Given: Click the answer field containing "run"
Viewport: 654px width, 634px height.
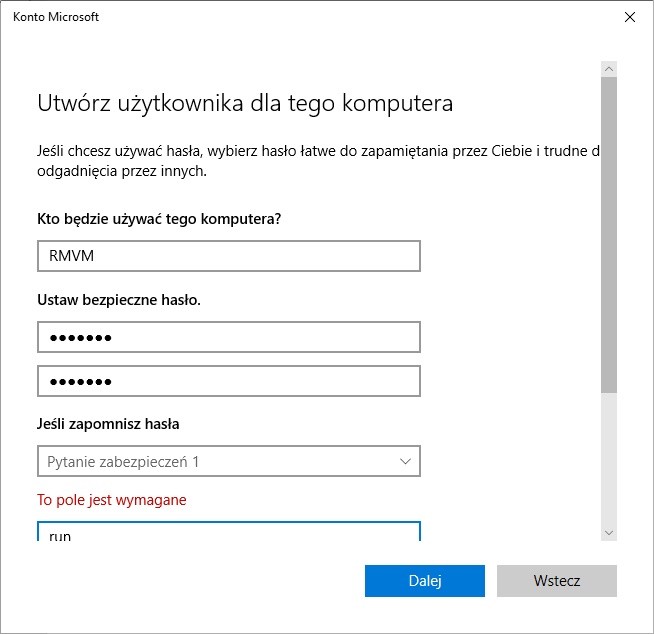Looking at the screenshot, I should click(228, 533).
